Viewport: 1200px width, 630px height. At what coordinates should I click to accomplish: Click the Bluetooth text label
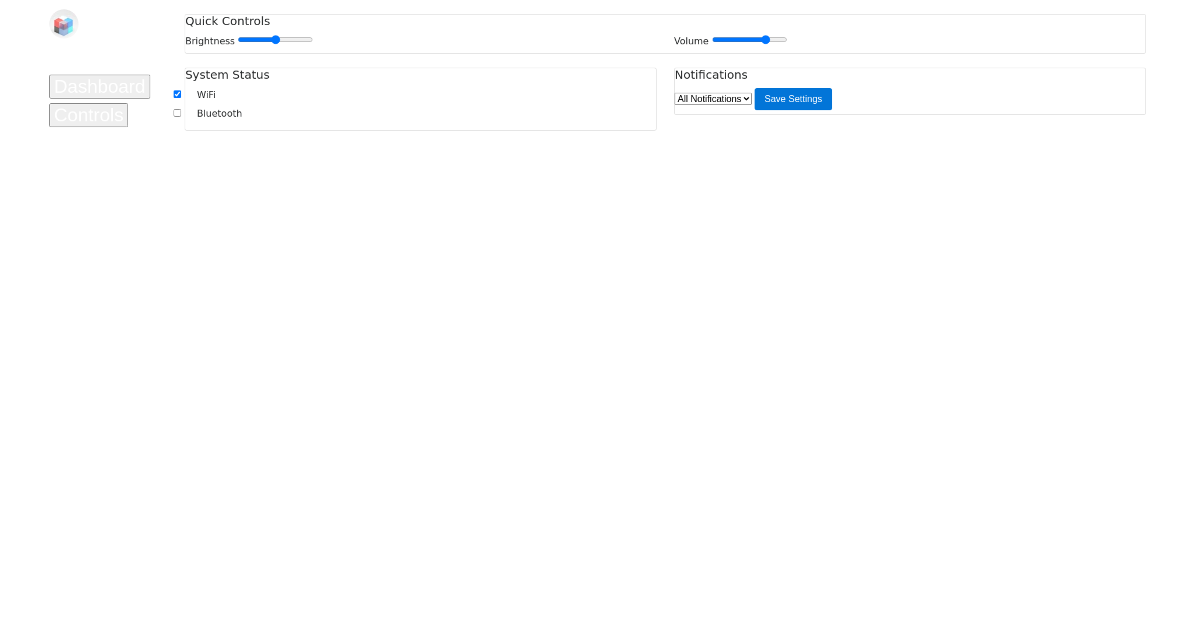click(x=219, y=114)
